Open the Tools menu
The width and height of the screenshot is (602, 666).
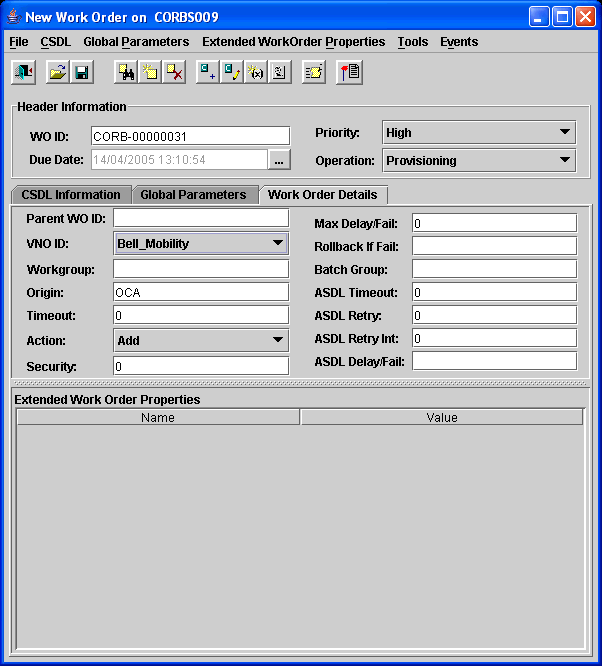(413, 42)
